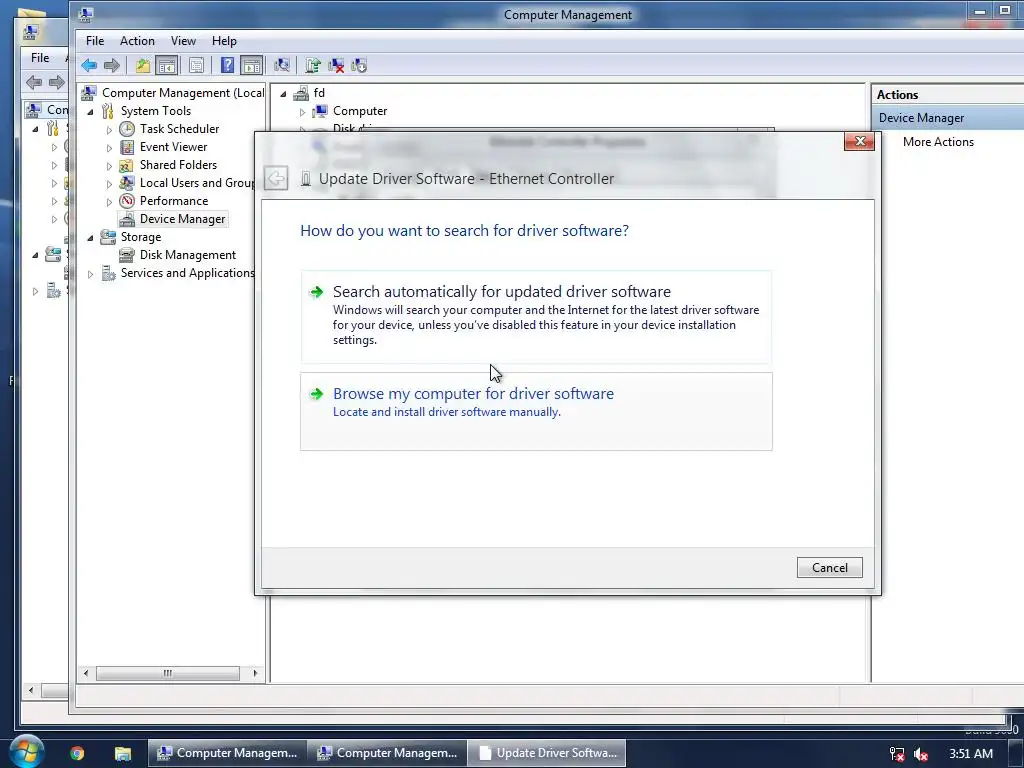Click the Up one level folder icon

(x=142, y=65)
